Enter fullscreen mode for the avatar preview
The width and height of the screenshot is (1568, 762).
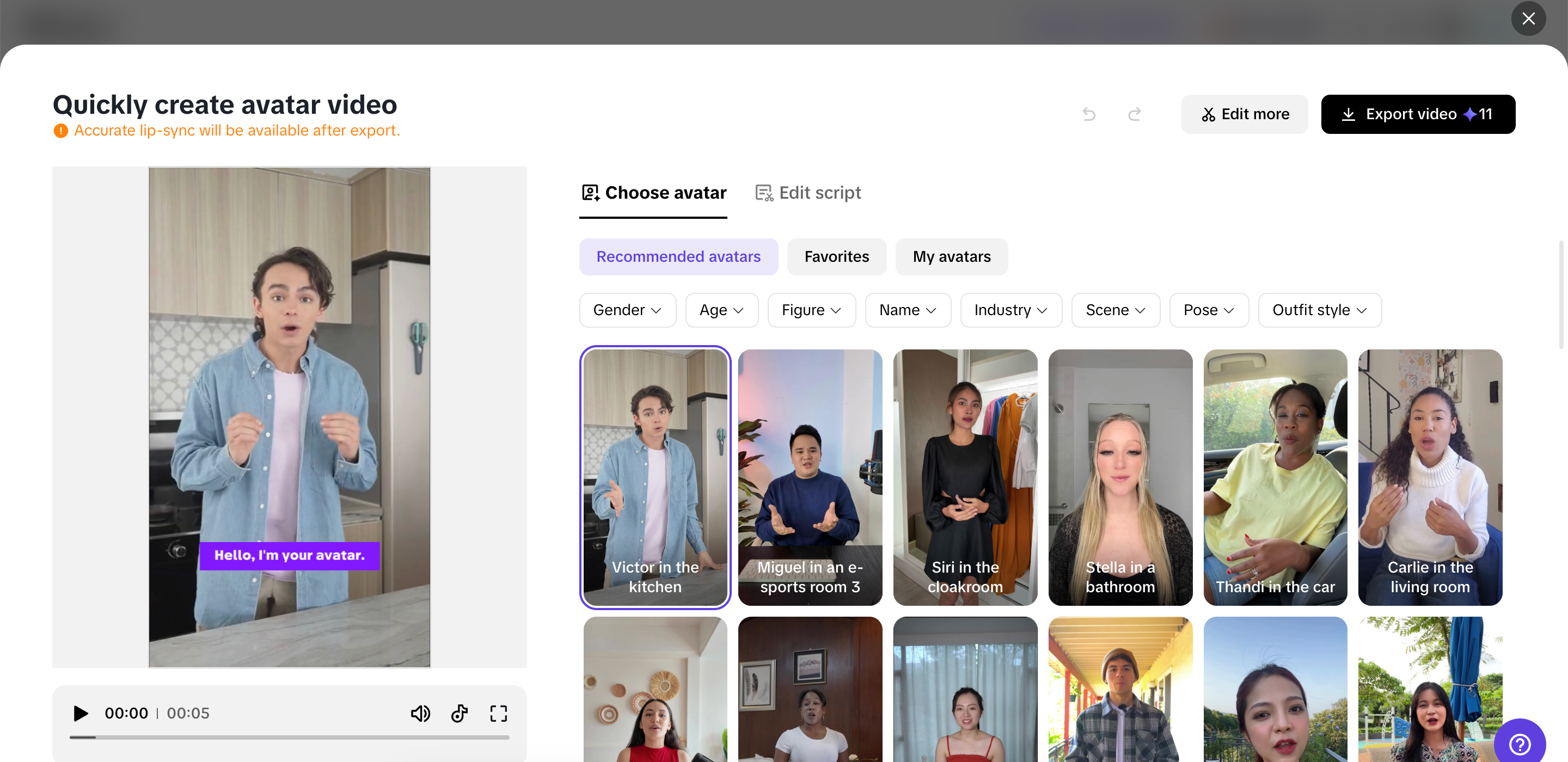[499, 714]
